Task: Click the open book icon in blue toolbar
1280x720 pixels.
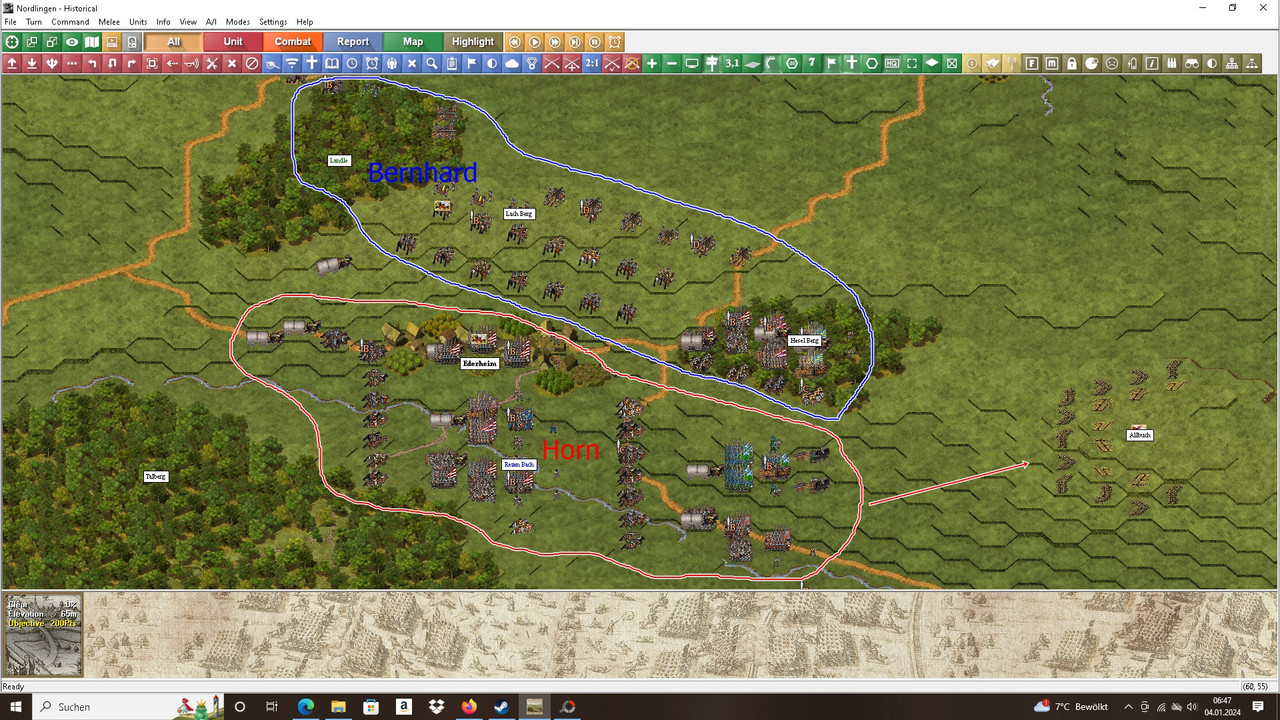Action: coord(332,63)
